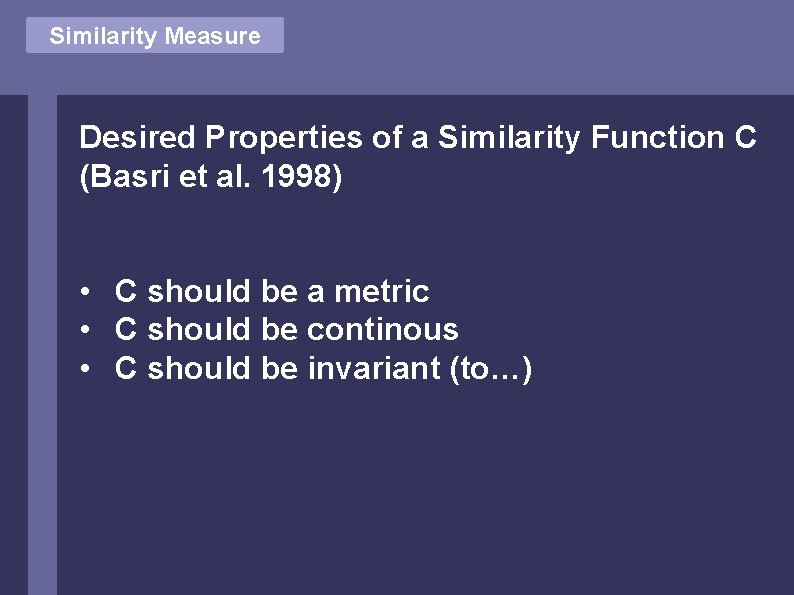Click the '(to…)' text in the last bullet

tap(491, 369)
